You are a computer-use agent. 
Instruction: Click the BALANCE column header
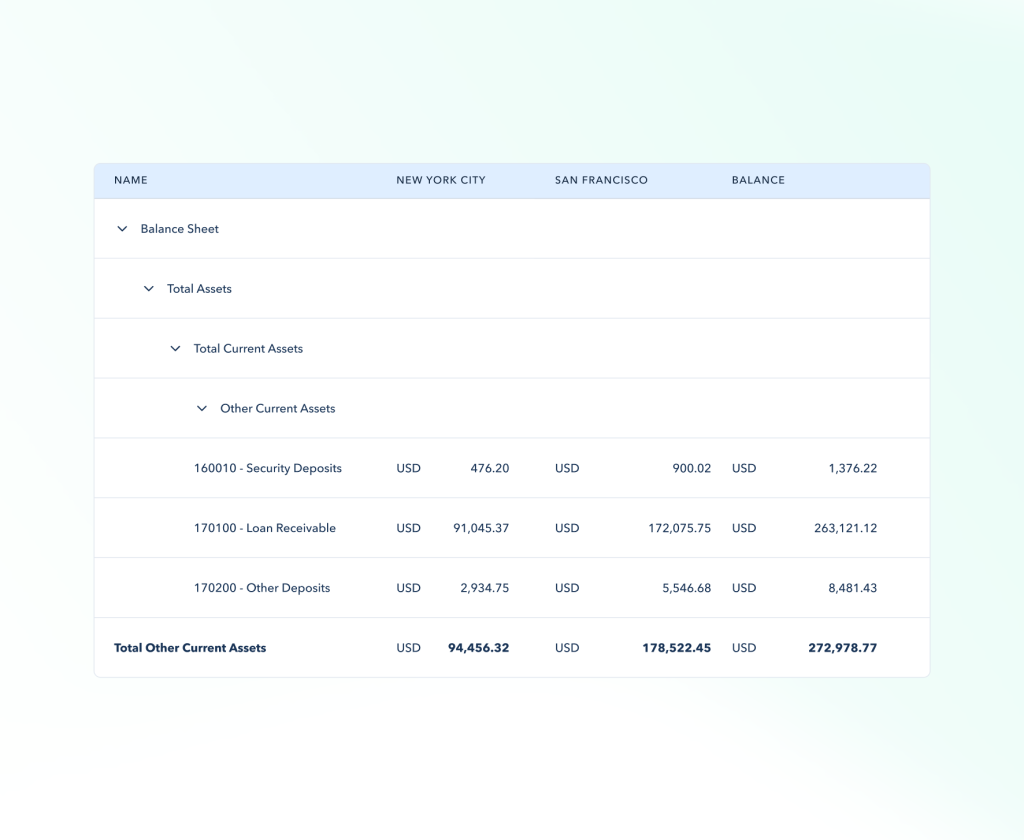(x=758, y=180)
